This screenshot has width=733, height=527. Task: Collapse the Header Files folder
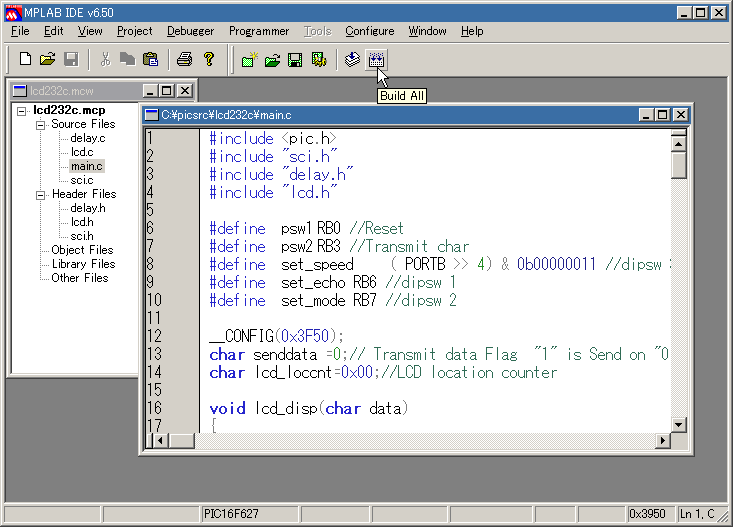click(41, 195)
